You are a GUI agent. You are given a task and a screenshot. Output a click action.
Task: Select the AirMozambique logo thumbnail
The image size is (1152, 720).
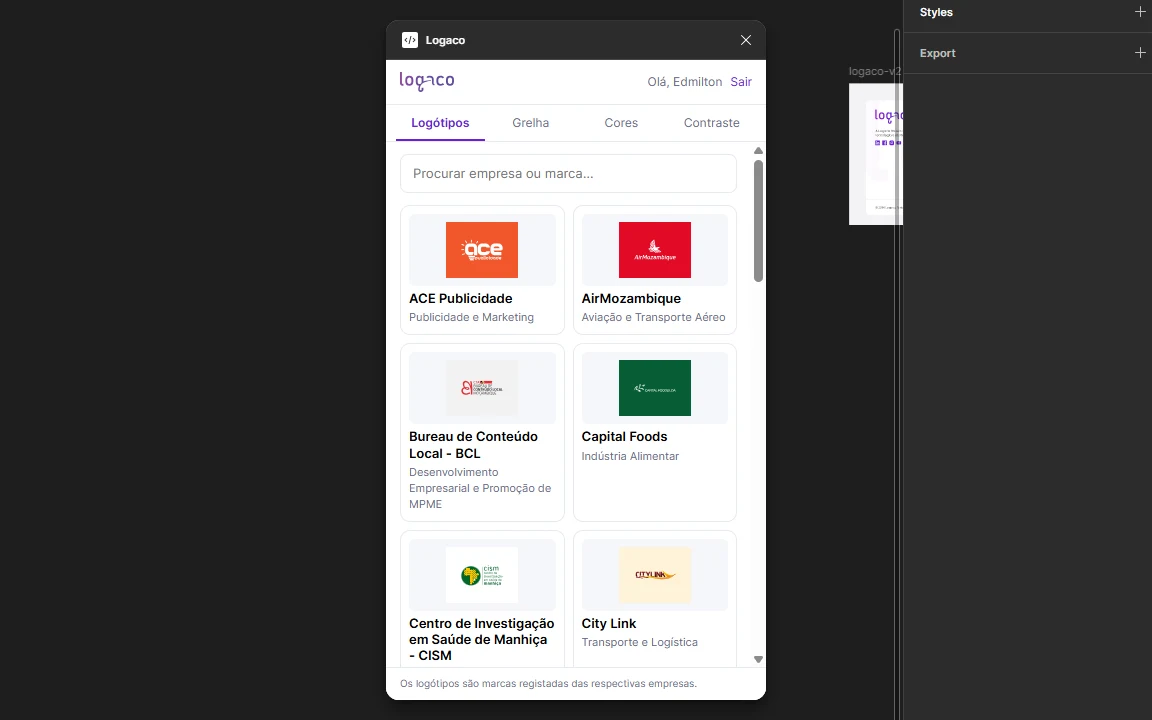point(655,250)
